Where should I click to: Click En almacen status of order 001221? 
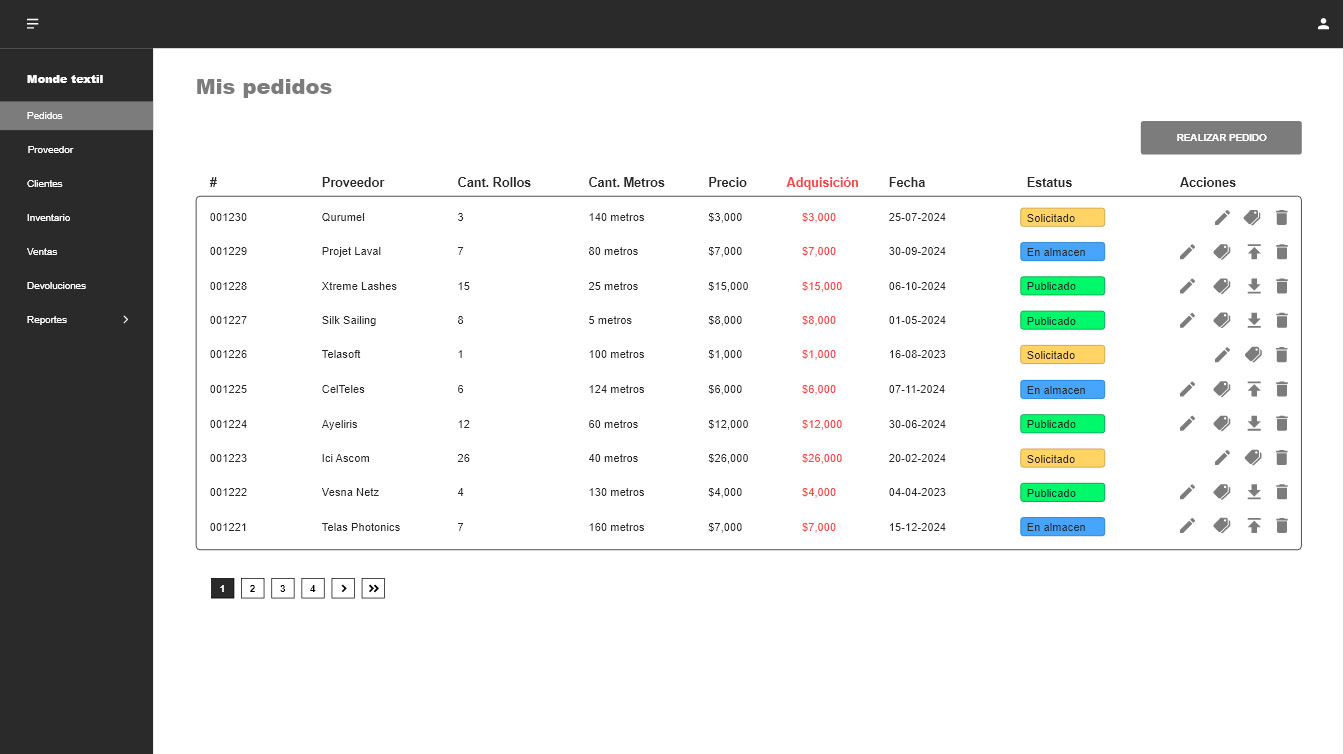[1062, 527]
